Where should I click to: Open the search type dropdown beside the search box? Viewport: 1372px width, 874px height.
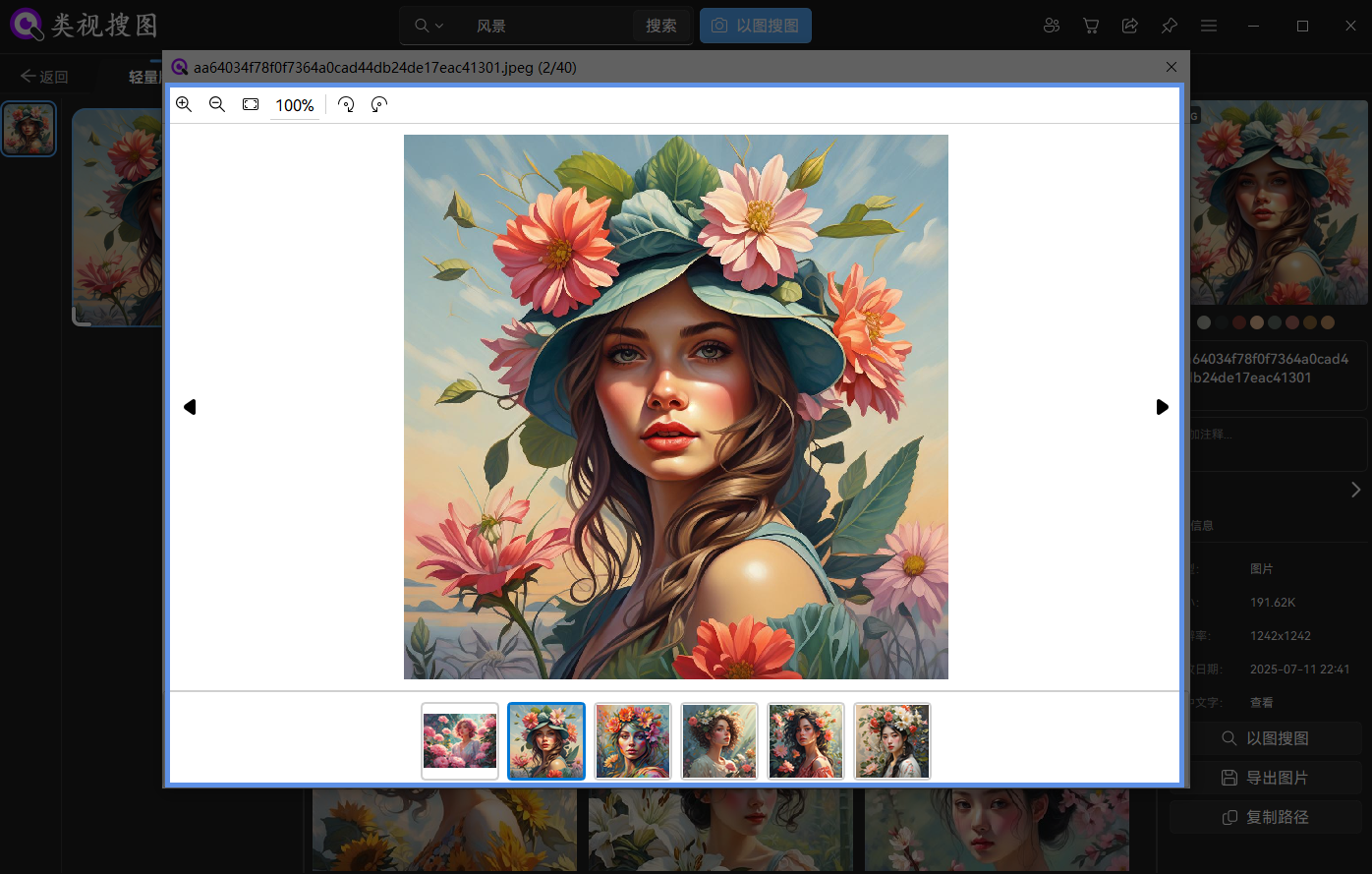click(429, 26)
